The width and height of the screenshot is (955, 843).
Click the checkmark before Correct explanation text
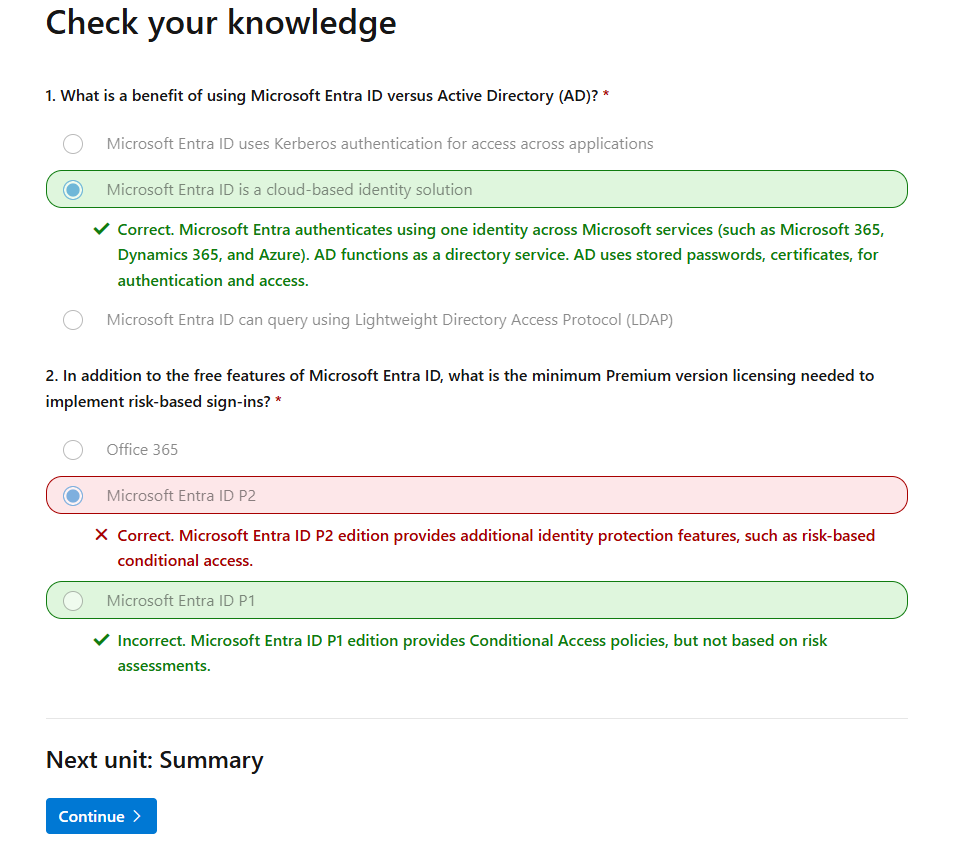[100, 228]
